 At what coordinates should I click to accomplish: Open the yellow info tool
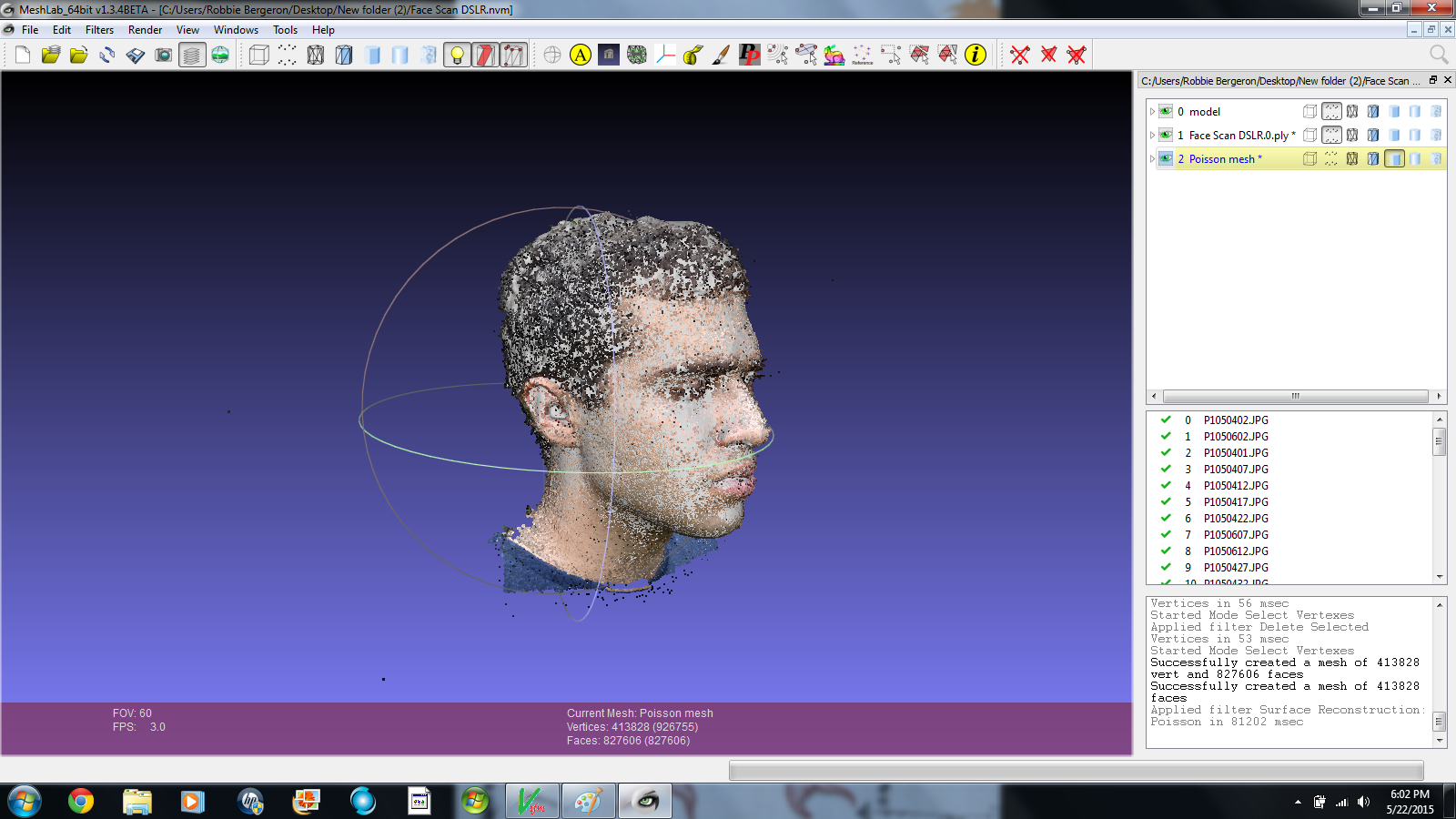(976, 56)
